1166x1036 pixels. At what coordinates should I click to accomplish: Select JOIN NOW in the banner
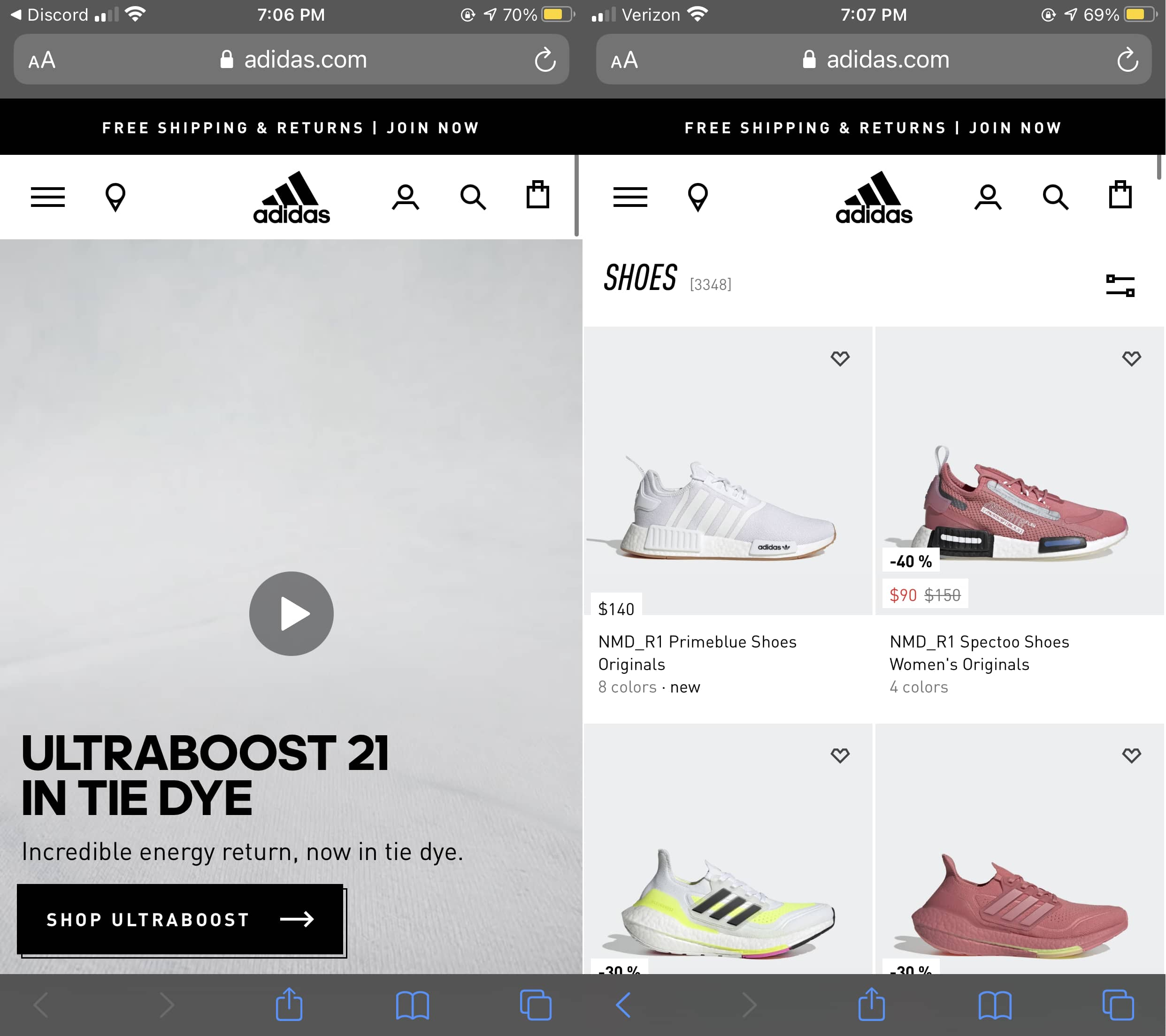pos(1015,127)
